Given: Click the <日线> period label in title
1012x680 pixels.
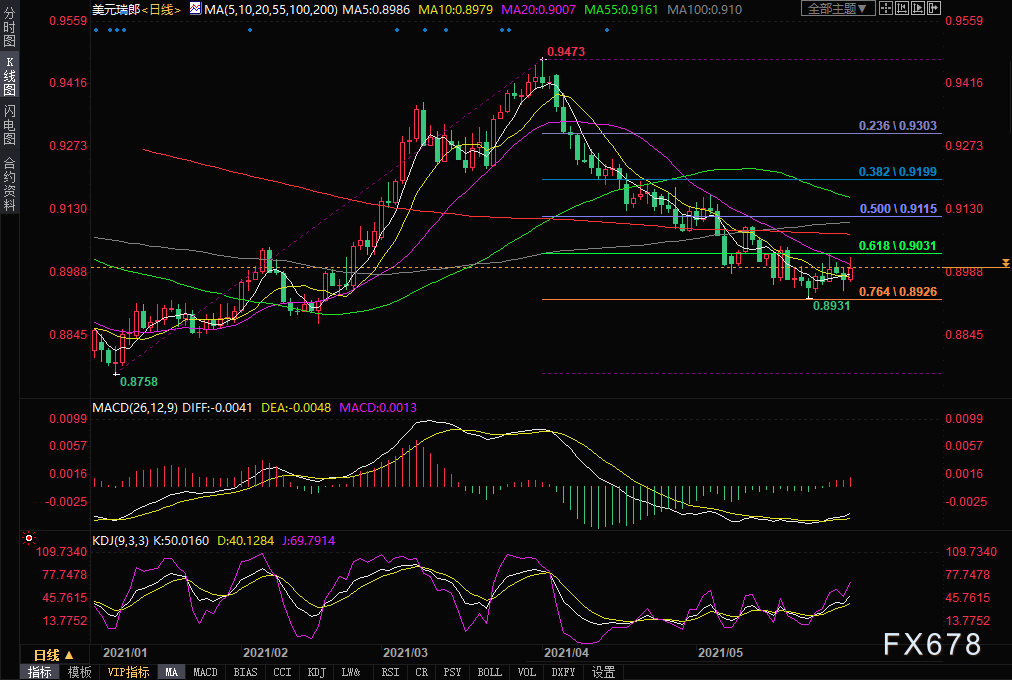Looking at the screenshot, I should point(161,10).
